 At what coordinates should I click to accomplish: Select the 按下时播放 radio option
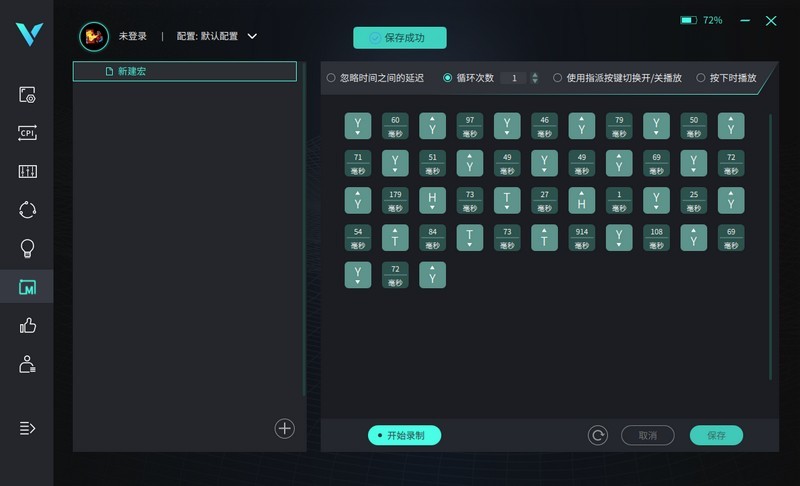701,78
